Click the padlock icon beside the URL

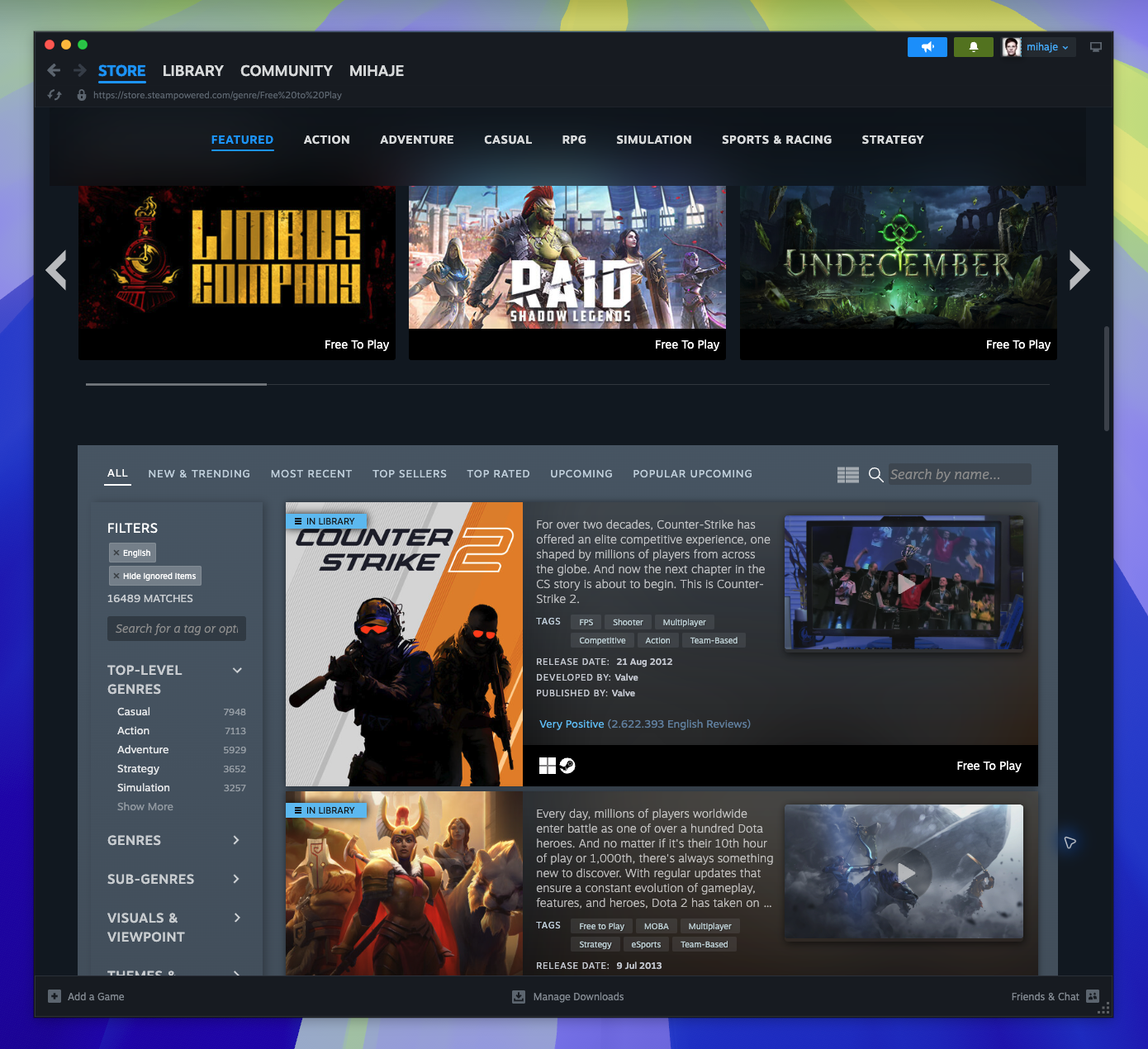[x=82, y=95]
